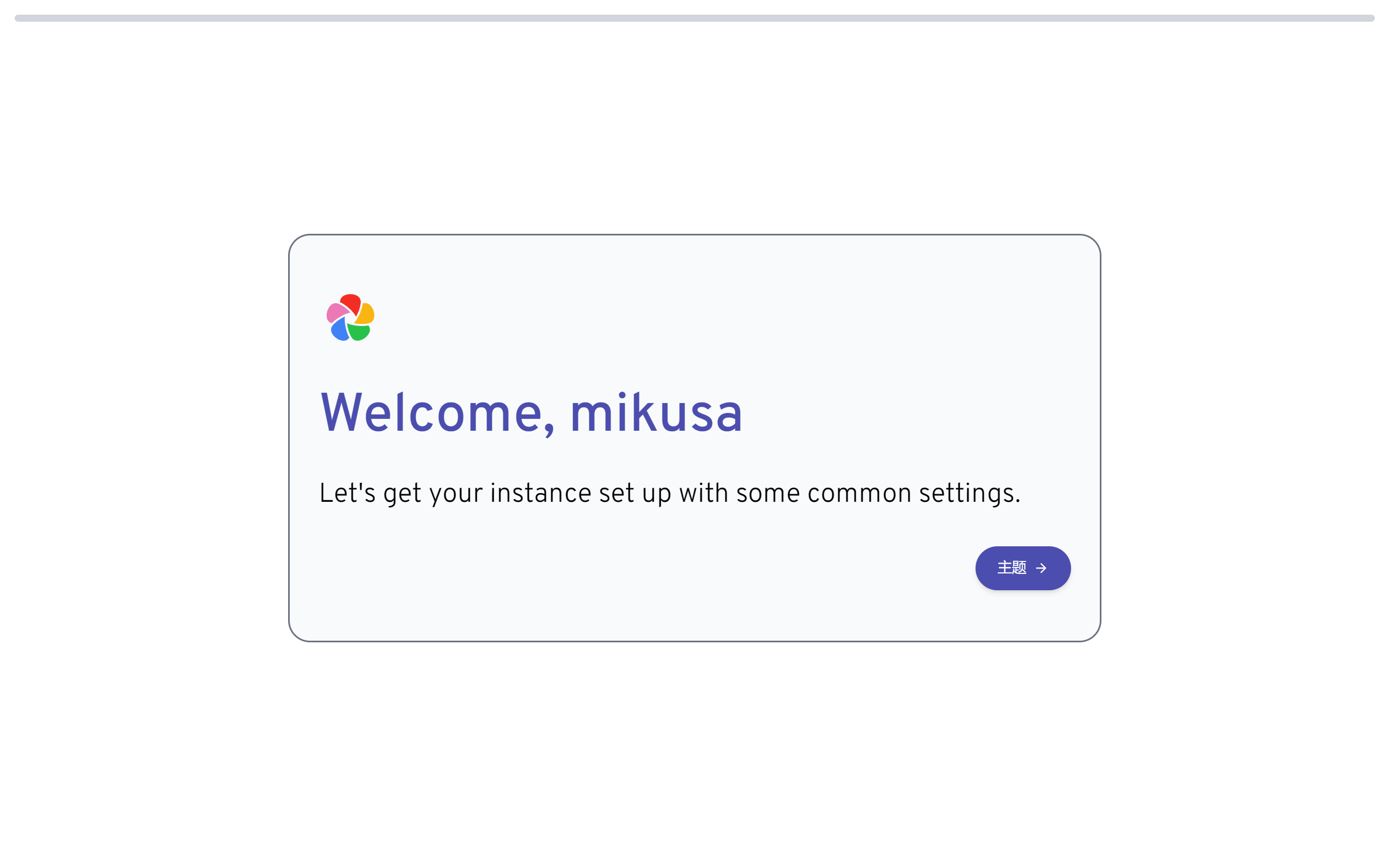Click the white center of the flower logo
1389x868 pixels.
point(351,318)
